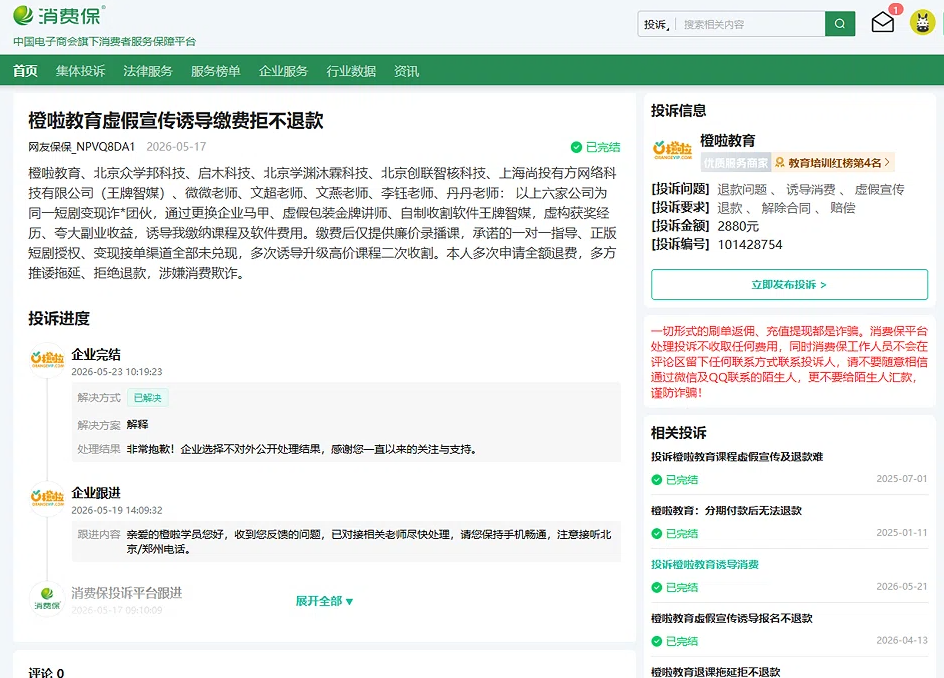
Task: Click the 橙啦教育 merchant name link
Action: click(x=727, y=141)
